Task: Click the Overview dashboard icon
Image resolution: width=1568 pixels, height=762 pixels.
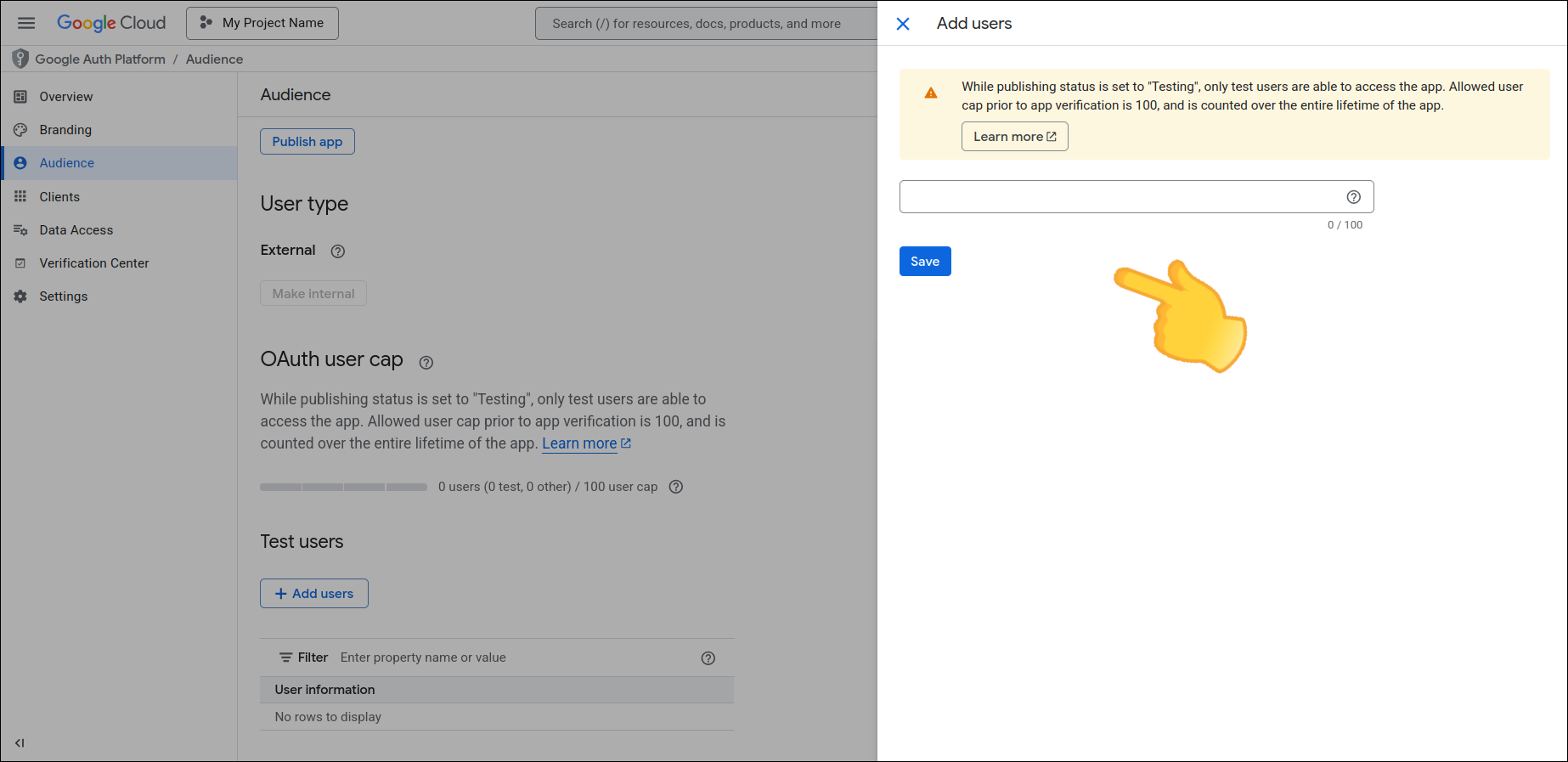Action: pyautogui.click(x=20, y=97)
